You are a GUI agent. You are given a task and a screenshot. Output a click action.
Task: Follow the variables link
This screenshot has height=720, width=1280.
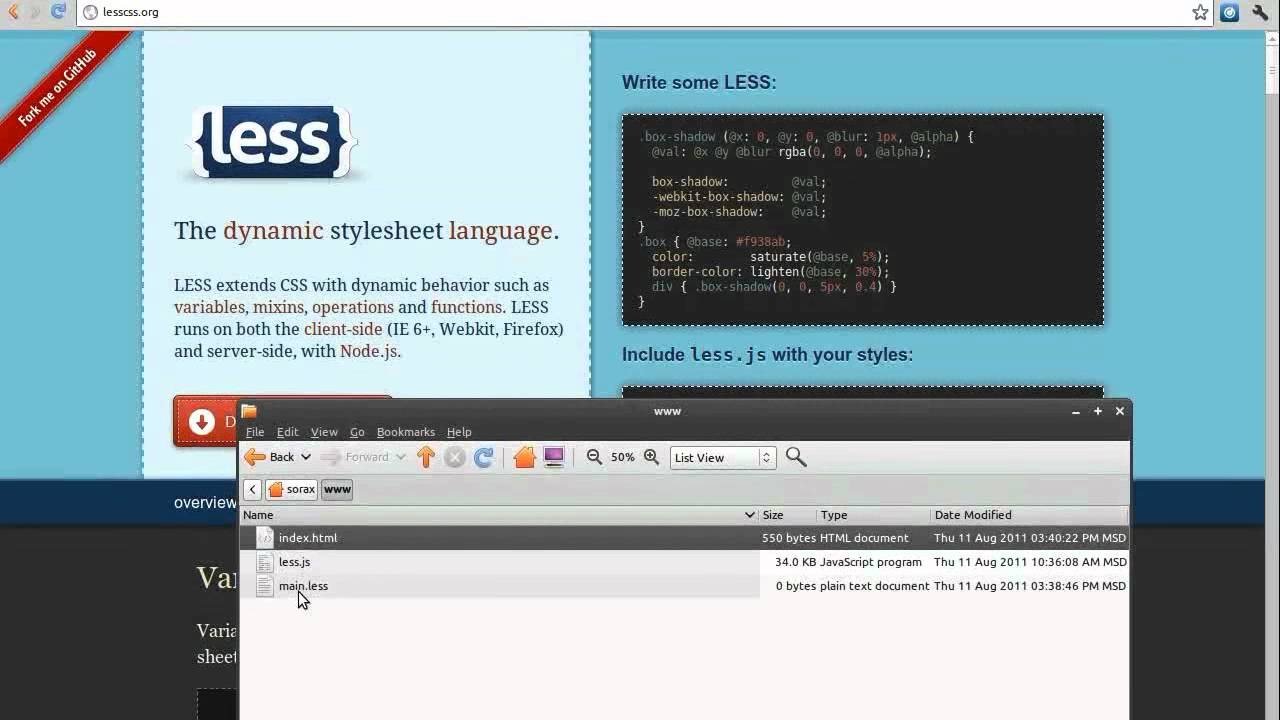[x=209, y=307]
